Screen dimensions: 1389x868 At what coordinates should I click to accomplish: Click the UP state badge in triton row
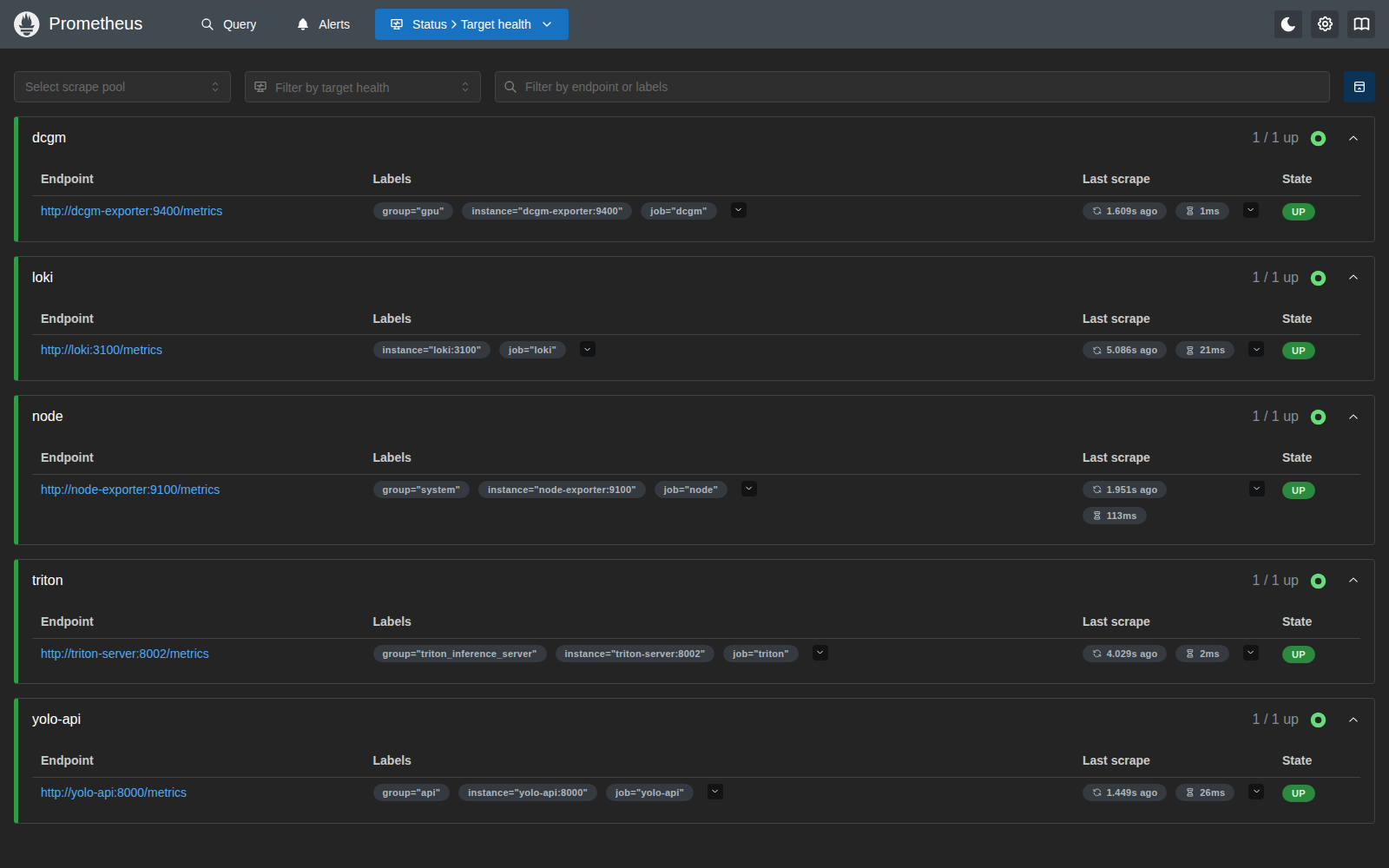coord(1299,654)
